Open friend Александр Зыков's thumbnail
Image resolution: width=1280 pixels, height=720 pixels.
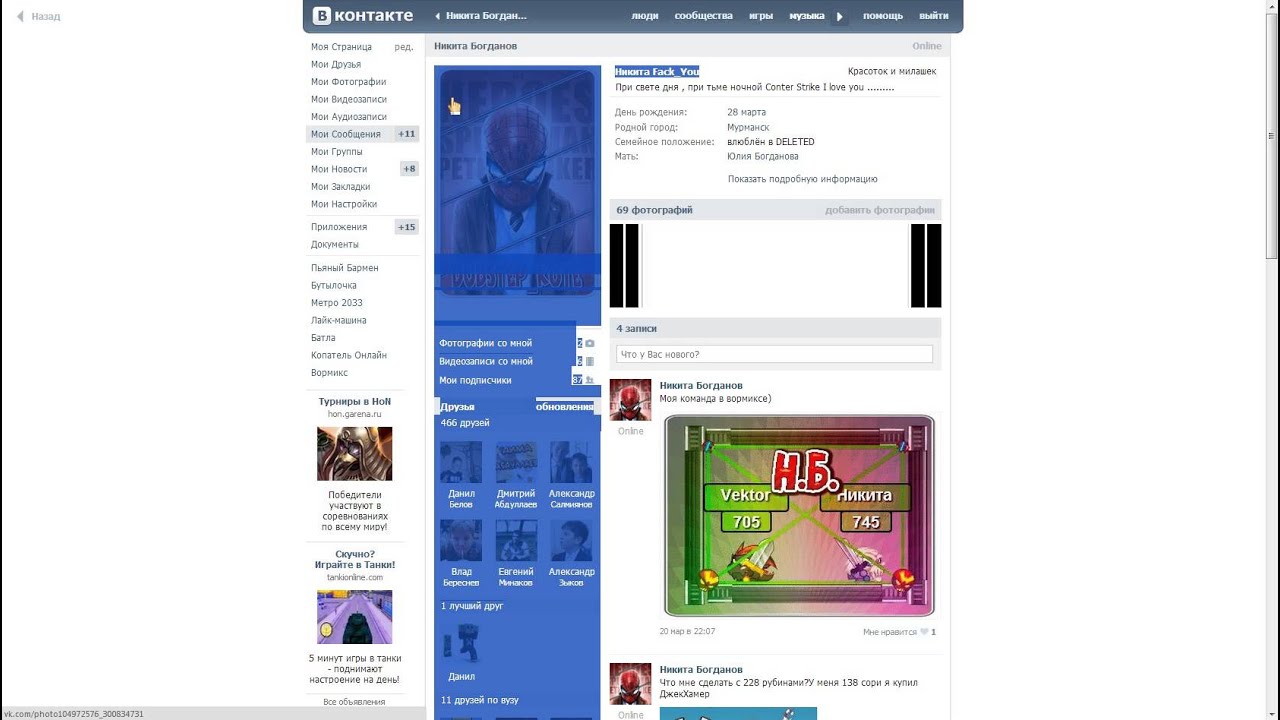point(571,541)
